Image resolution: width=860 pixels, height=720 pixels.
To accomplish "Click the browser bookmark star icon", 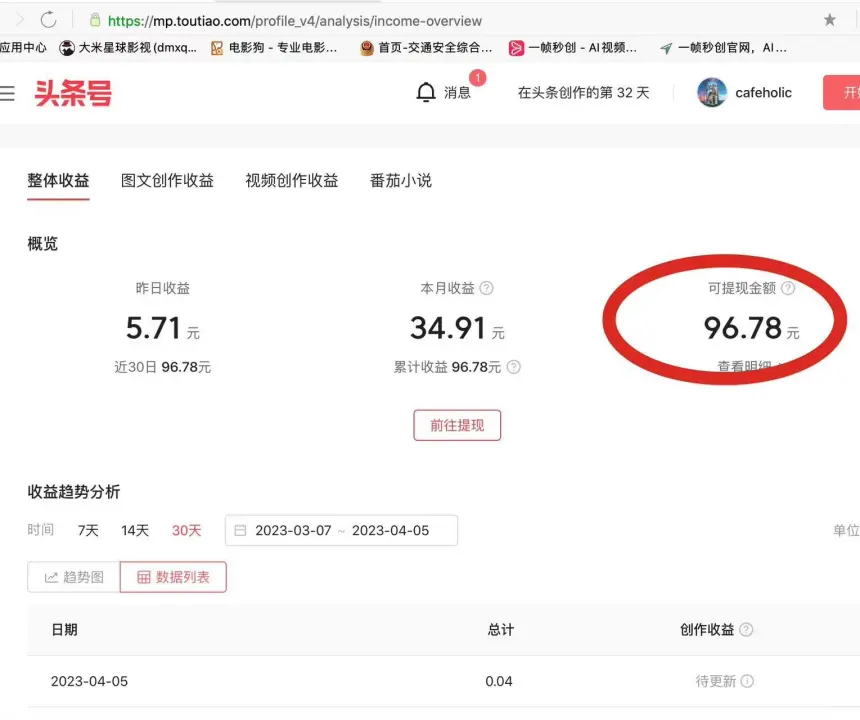I will pyautogui.click(x=829, y=19).
